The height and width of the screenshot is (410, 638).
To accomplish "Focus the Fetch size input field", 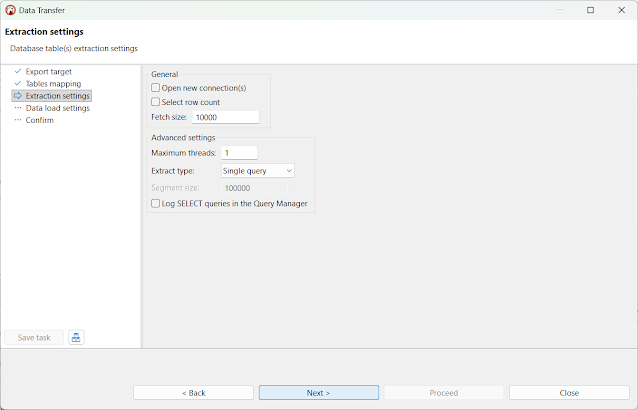I will (x=225, y=117).
